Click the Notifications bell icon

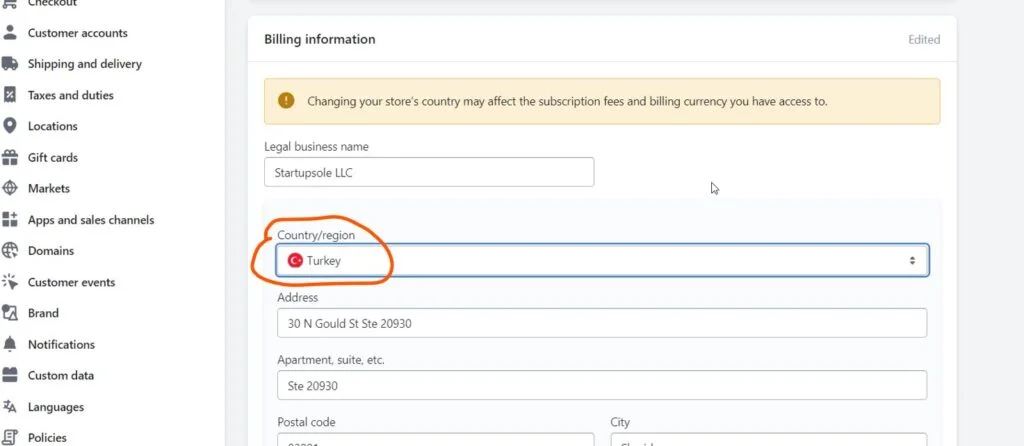pyautogui.click(x=10, y=344)
